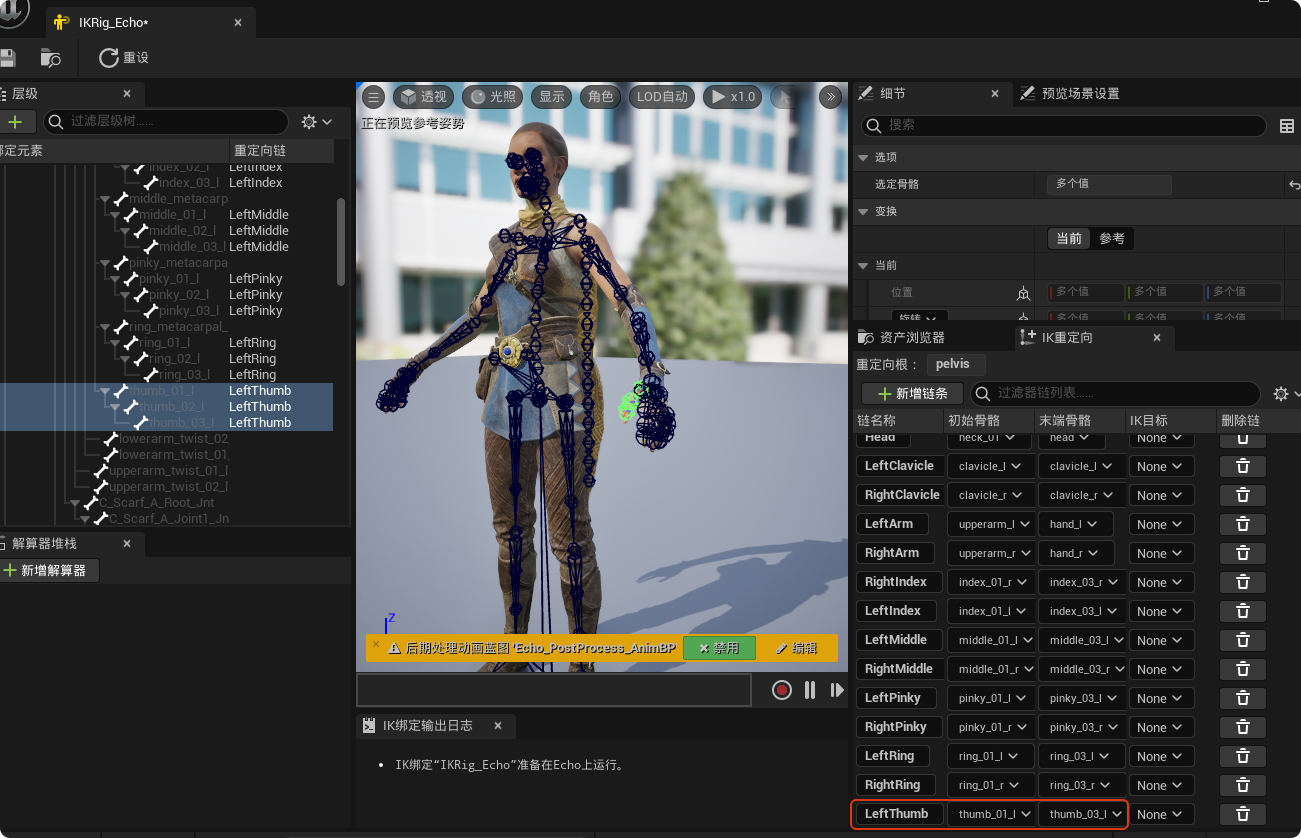Click the details property matrix grid icon
This screenshot has height=838, width=1301.
pos(1286,126)
